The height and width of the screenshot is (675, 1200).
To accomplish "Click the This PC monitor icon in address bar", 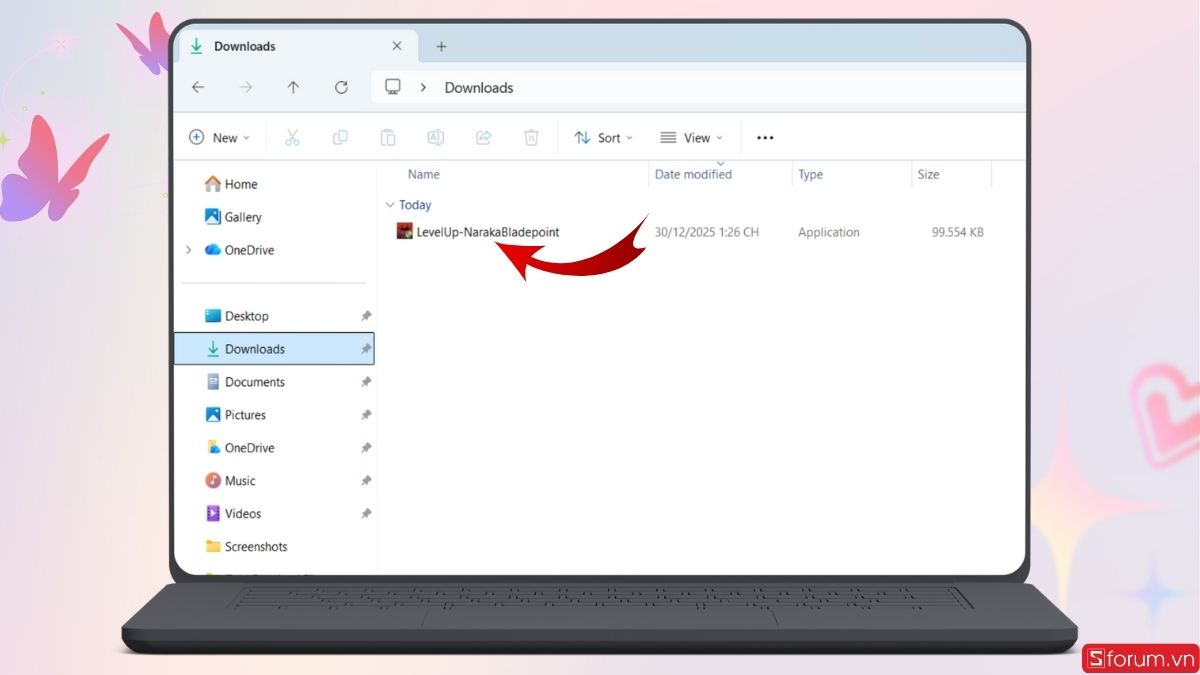I will click(x=393, y=87).
